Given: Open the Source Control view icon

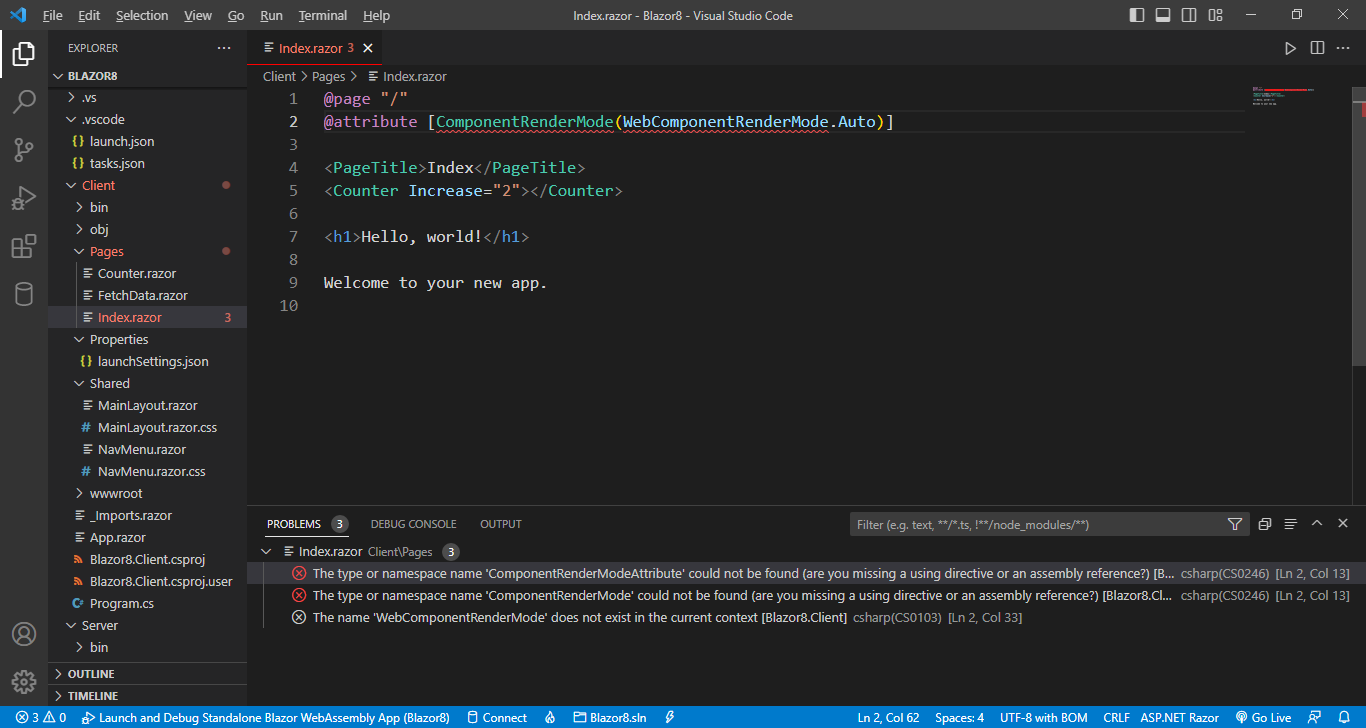Looking at the screenshot, I should tap(24, 150).
